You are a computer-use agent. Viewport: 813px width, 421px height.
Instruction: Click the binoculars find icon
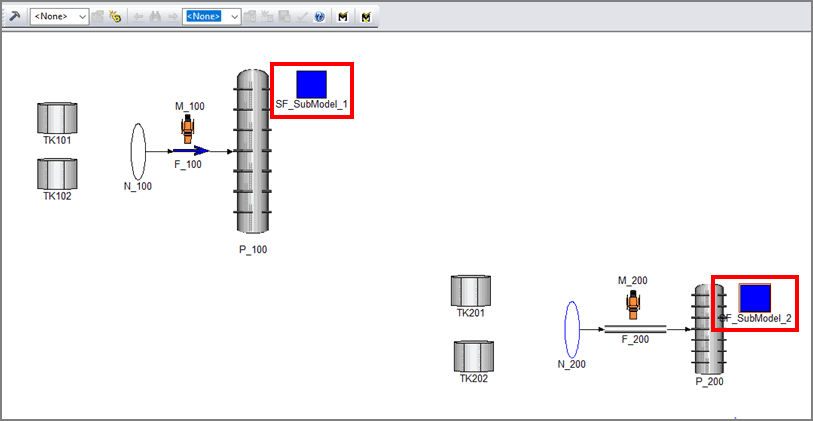(155, 17)
